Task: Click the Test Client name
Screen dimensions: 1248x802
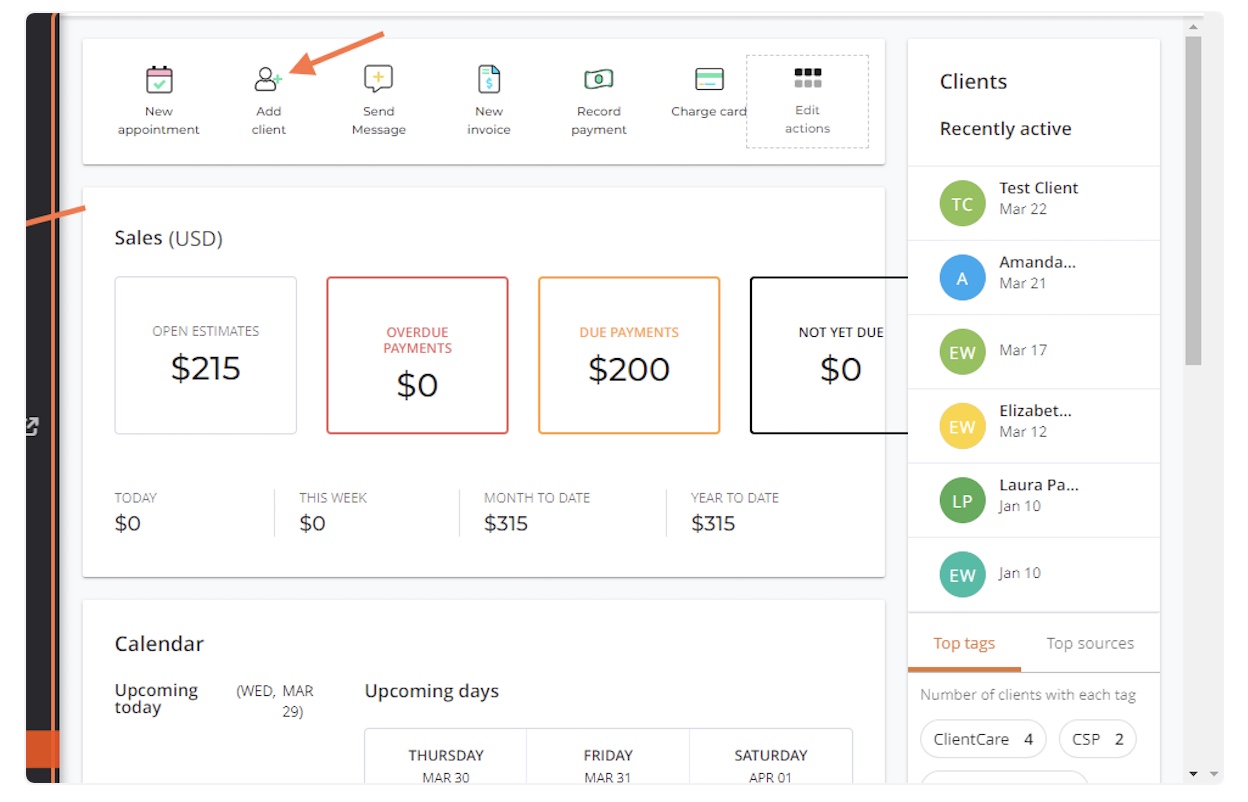Action: [x=1039, y=188]
